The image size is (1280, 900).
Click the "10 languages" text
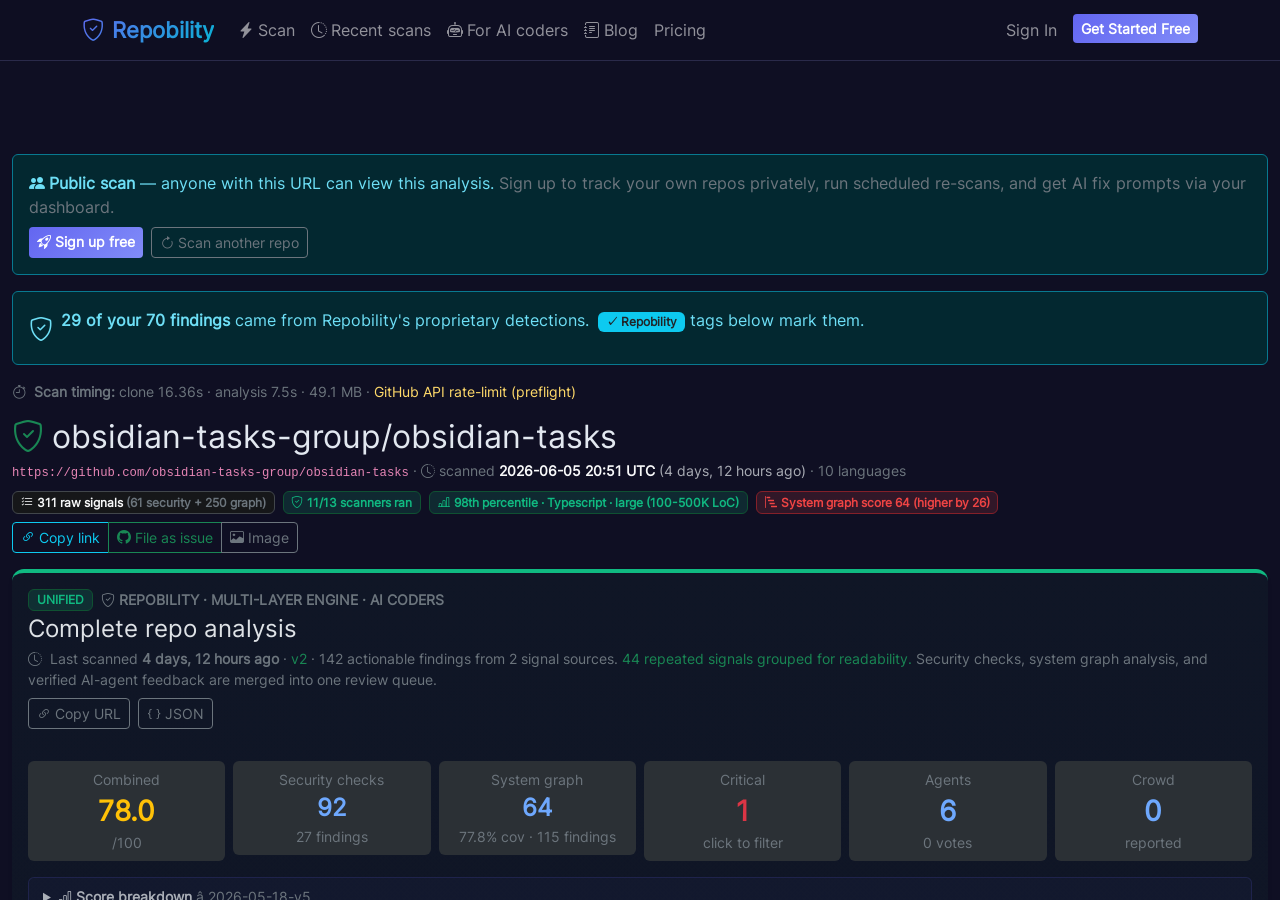coord(862,471)
